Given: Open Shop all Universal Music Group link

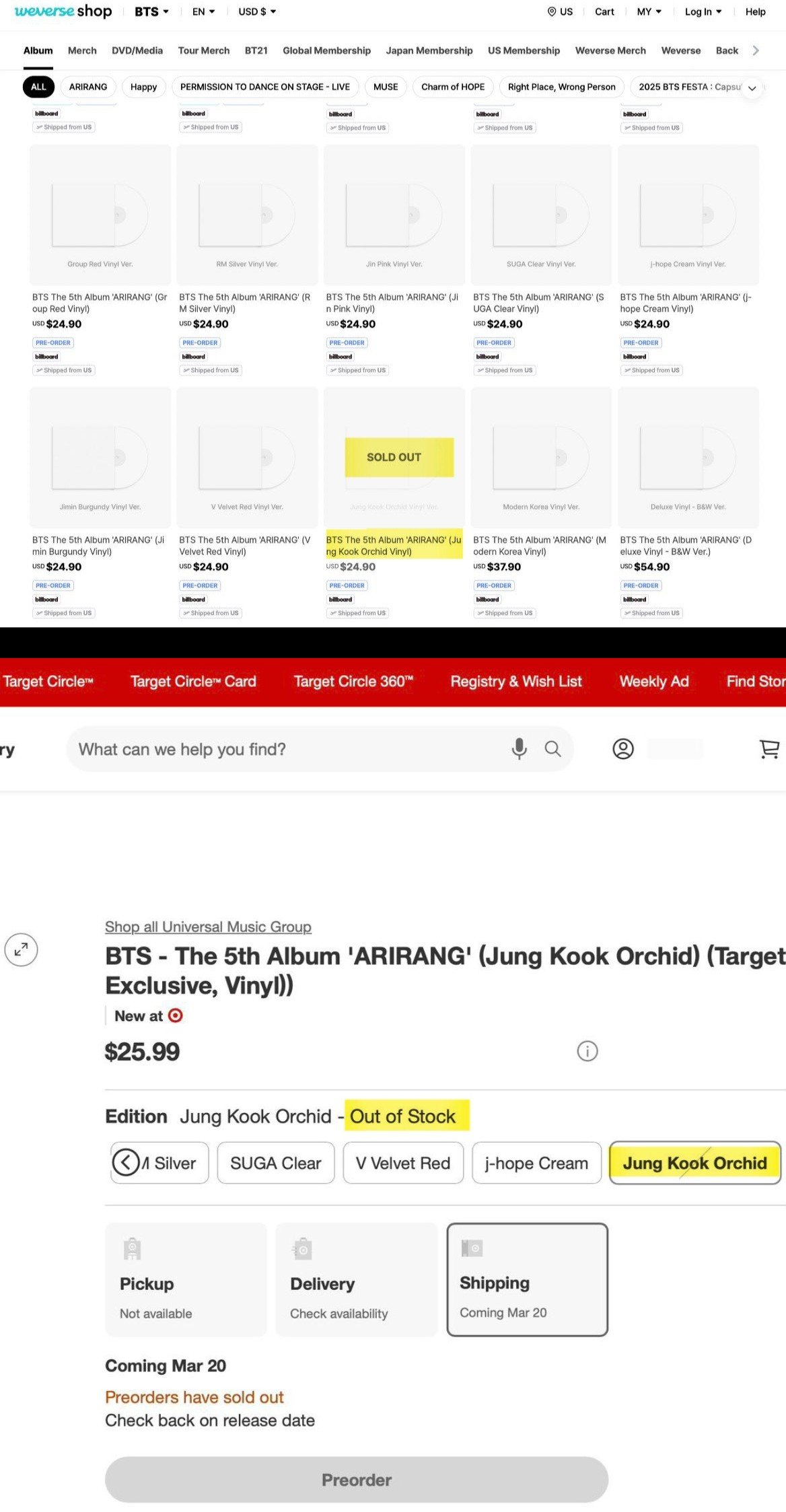Looking at the screenshot, I should (x=208, y=927).
